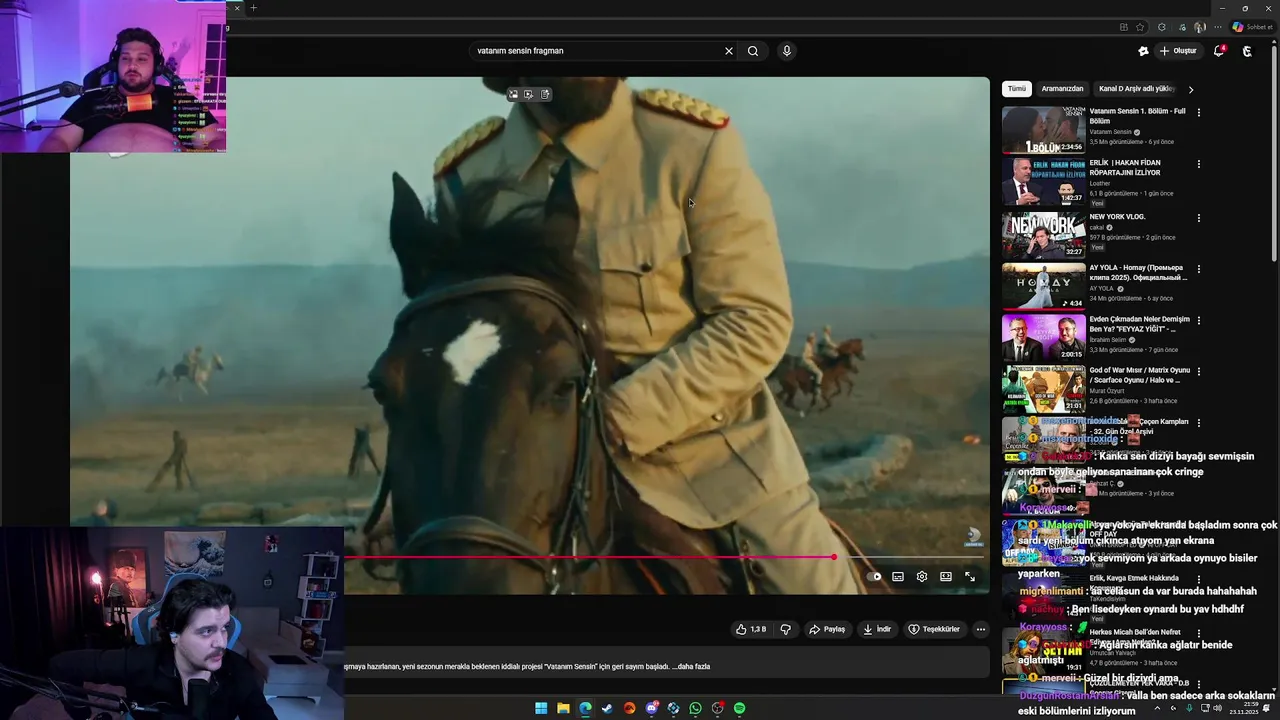The height and width of the screenshot is (720, 1280).
Task: Open YouTube notifications bell
Action: coord(1219,51)
